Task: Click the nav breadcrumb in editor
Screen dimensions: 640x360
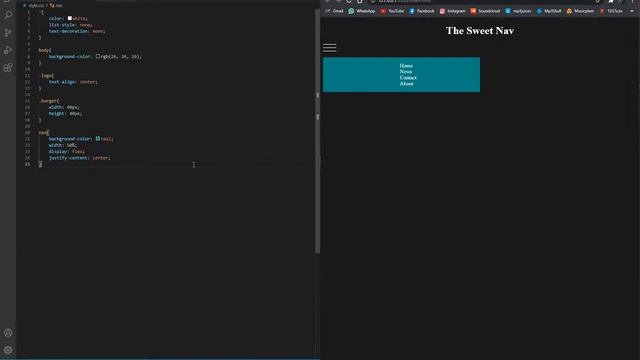Action: (x=56, y=6)
